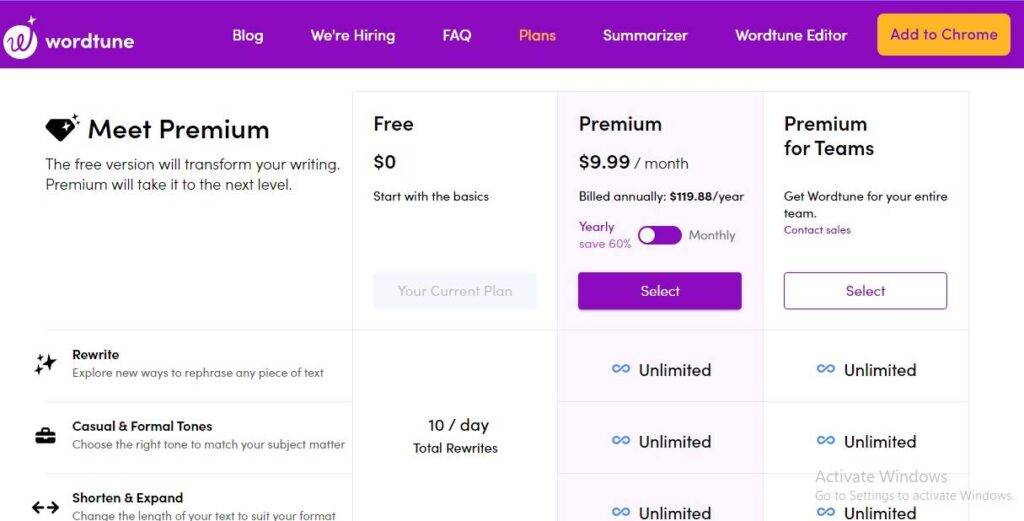This screenshot has width=1024, height=521.
Task: Select the Monthly billing label
Action: click(711, 235)
